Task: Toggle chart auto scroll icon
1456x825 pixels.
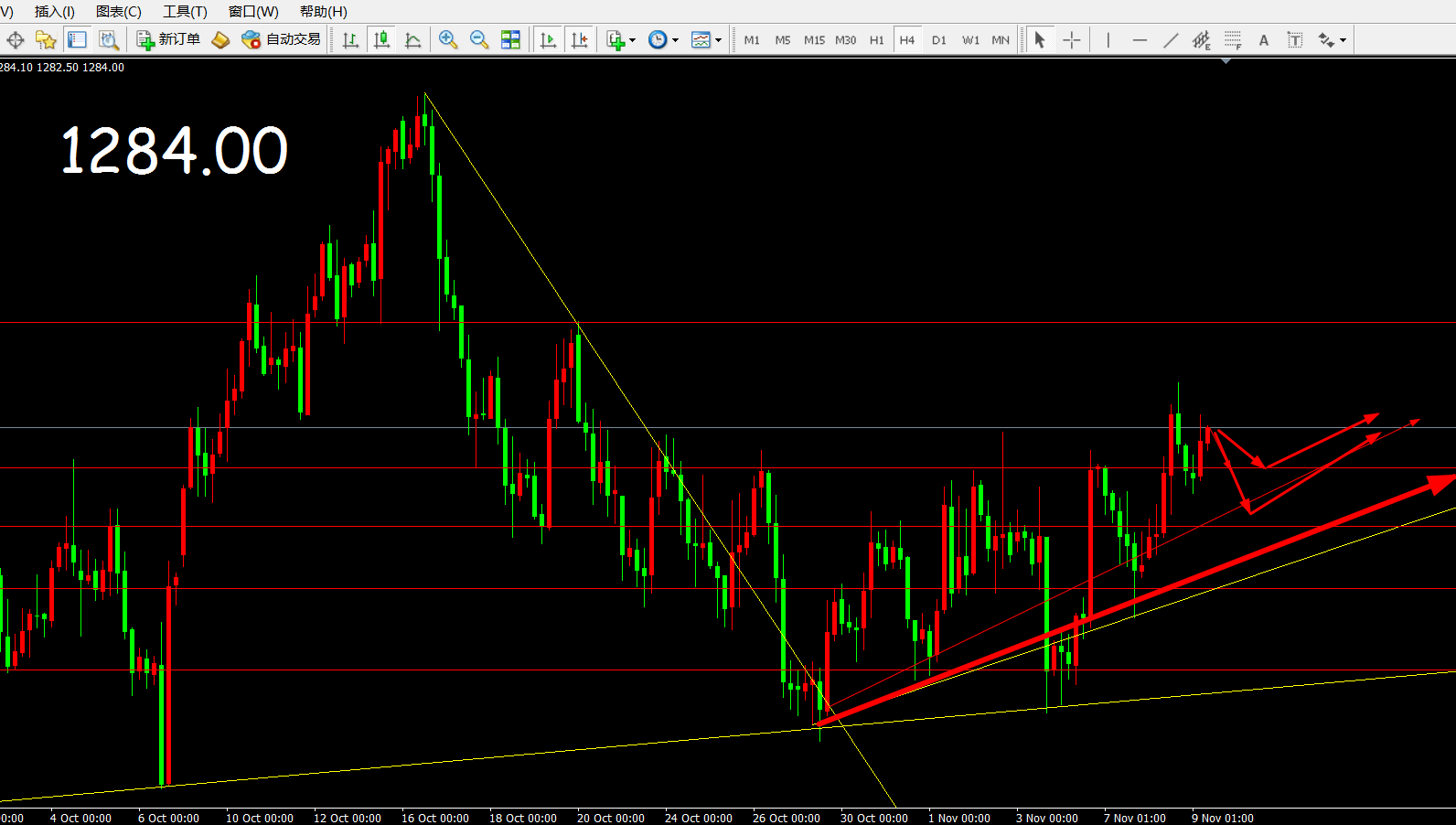Action: pyautogui.click(x=548, y=39)
